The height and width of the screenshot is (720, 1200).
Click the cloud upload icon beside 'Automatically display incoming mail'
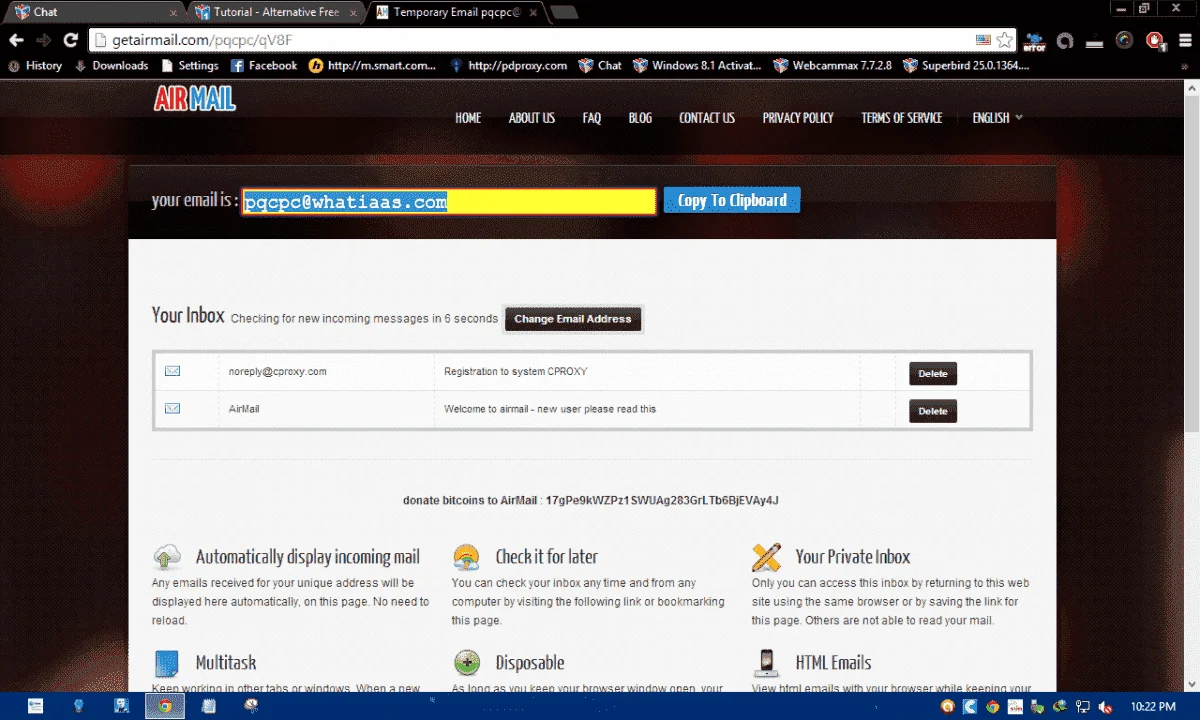[x=167, y=557]
